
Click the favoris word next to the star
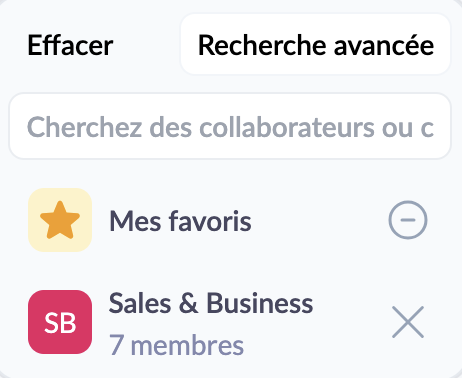pyautogui.click(x=210, y=221)
